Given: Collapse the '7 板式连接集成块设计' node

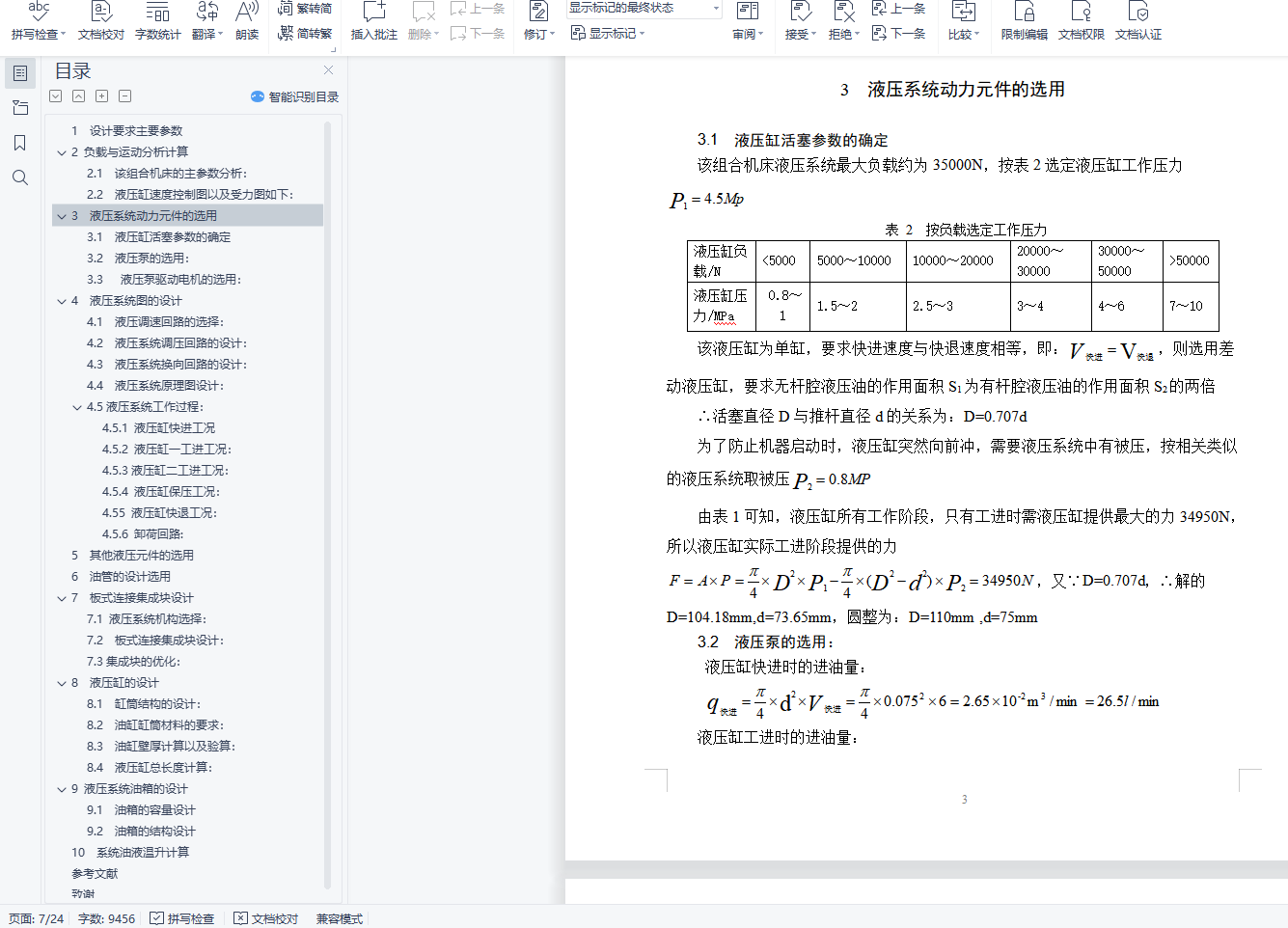Looking at the screenshot, I should pyautogui.click(x=62, y=598).
